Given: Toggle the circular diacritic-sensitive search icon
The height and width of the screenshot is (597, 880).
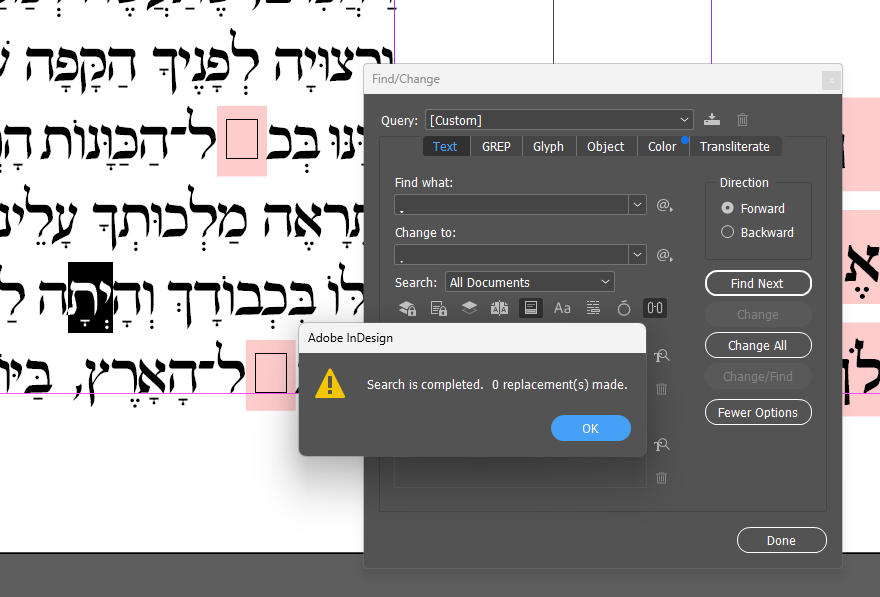Looking at the screenshot, I should click(624, 308).
